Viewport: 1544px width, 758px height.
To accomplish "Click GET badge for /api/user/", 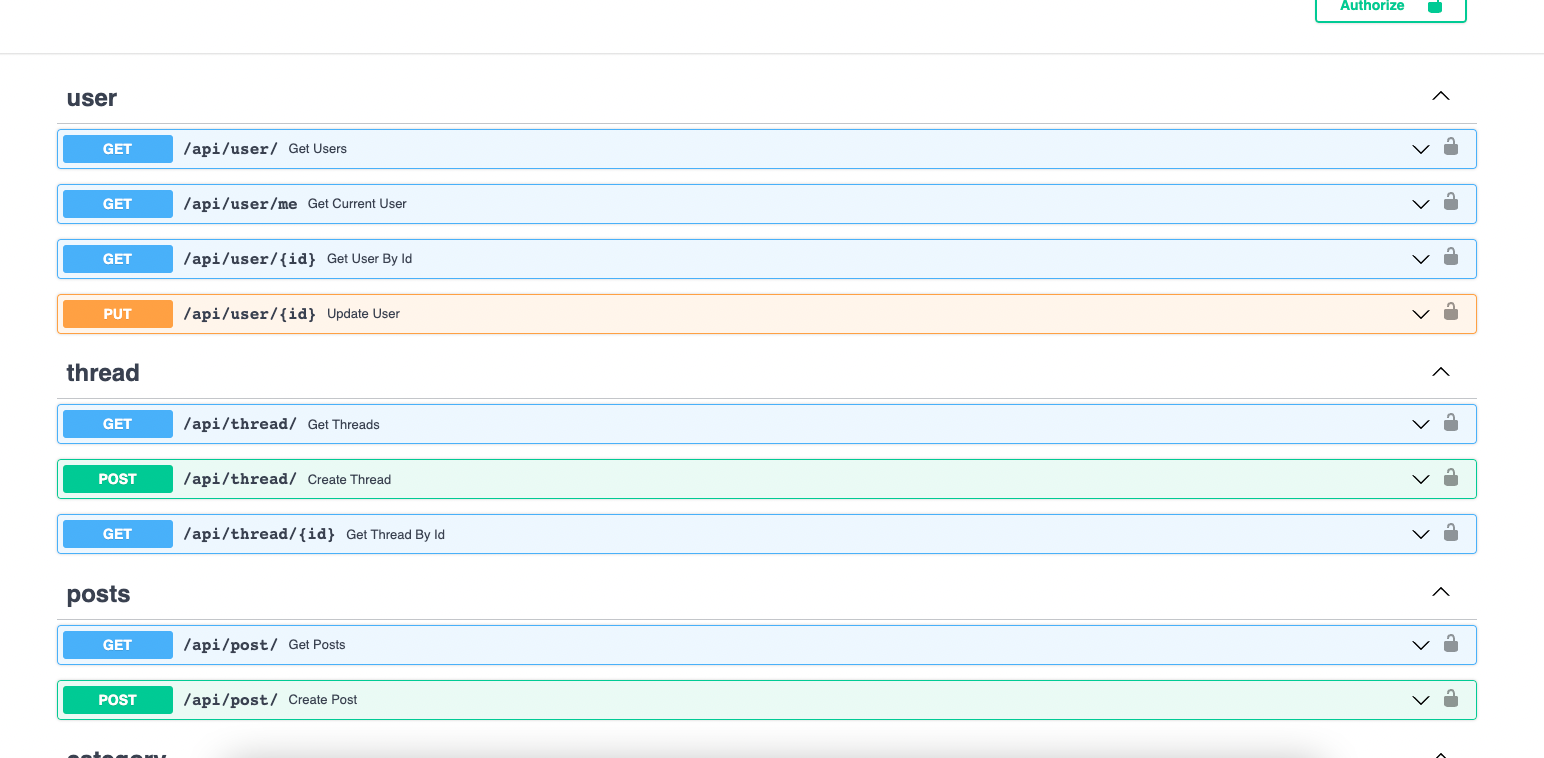I will (x=118, y=149).
